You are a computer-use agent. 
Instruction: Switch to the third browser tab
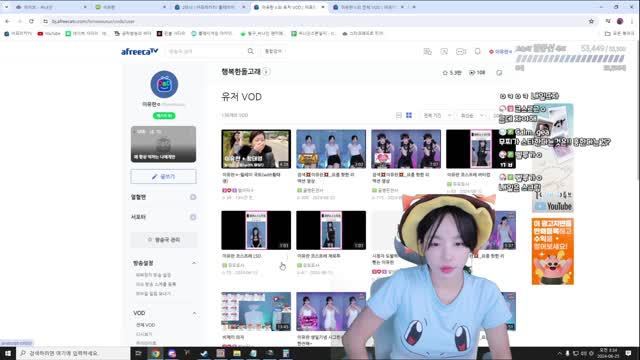pos(208,7)
